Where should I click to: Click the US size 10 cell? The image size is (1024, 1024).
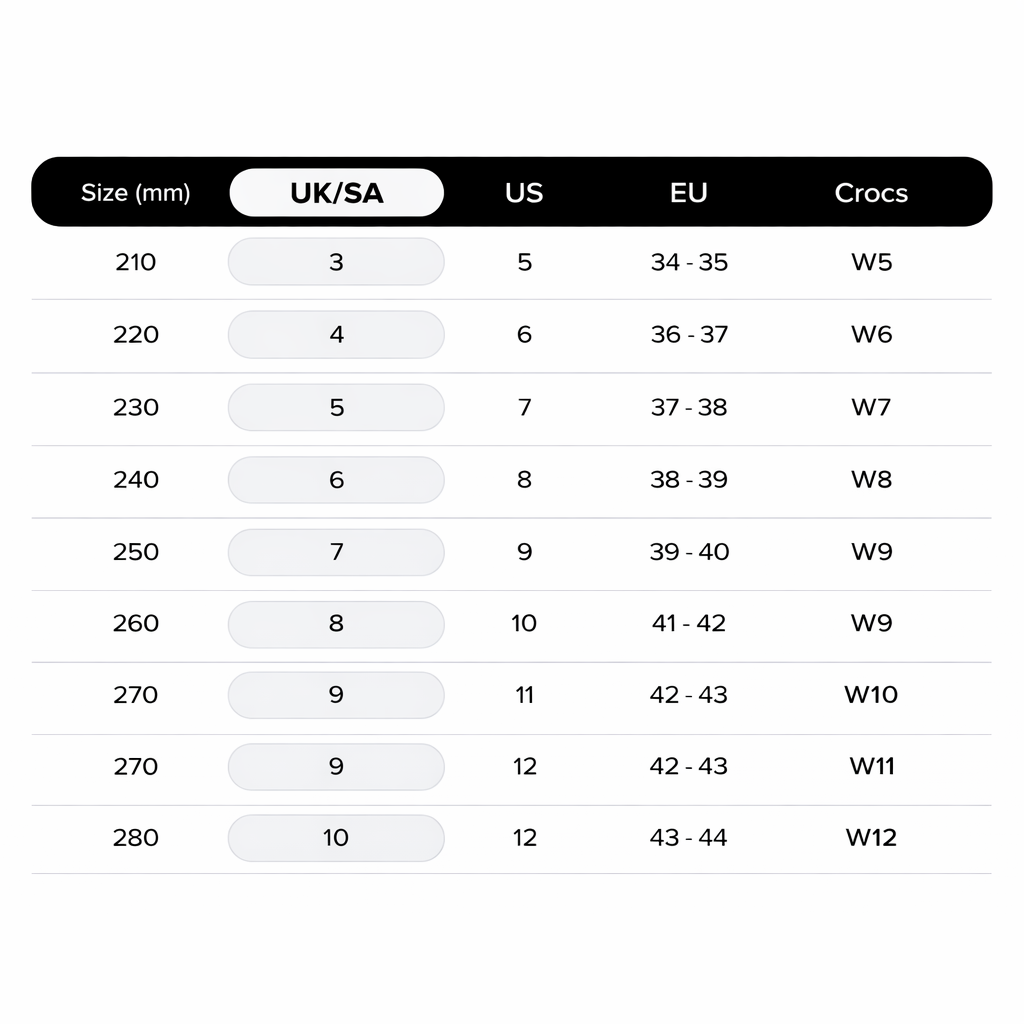(524, 624)
